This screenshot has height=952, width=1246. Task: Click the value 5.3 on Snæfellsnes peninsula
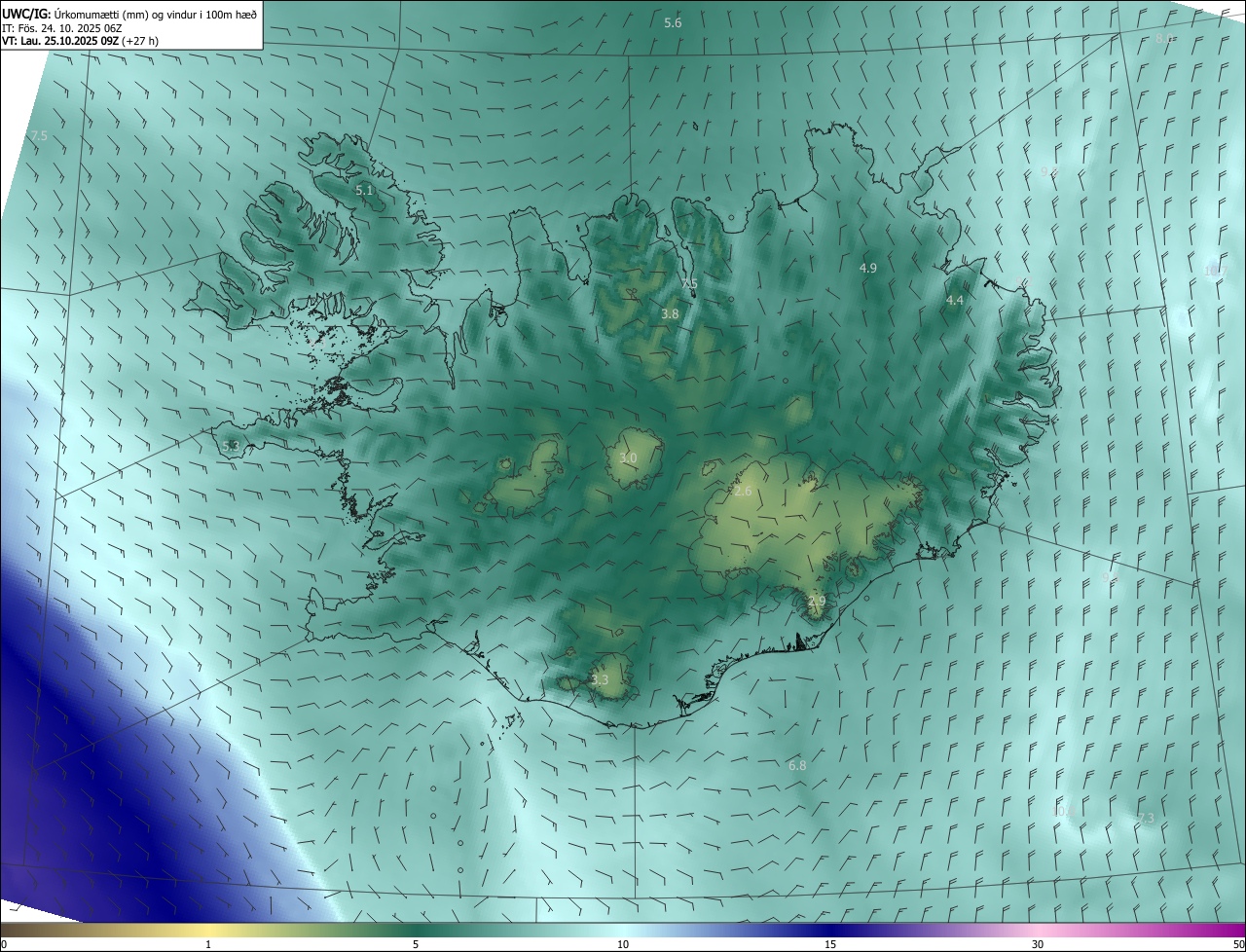point(231,447)
